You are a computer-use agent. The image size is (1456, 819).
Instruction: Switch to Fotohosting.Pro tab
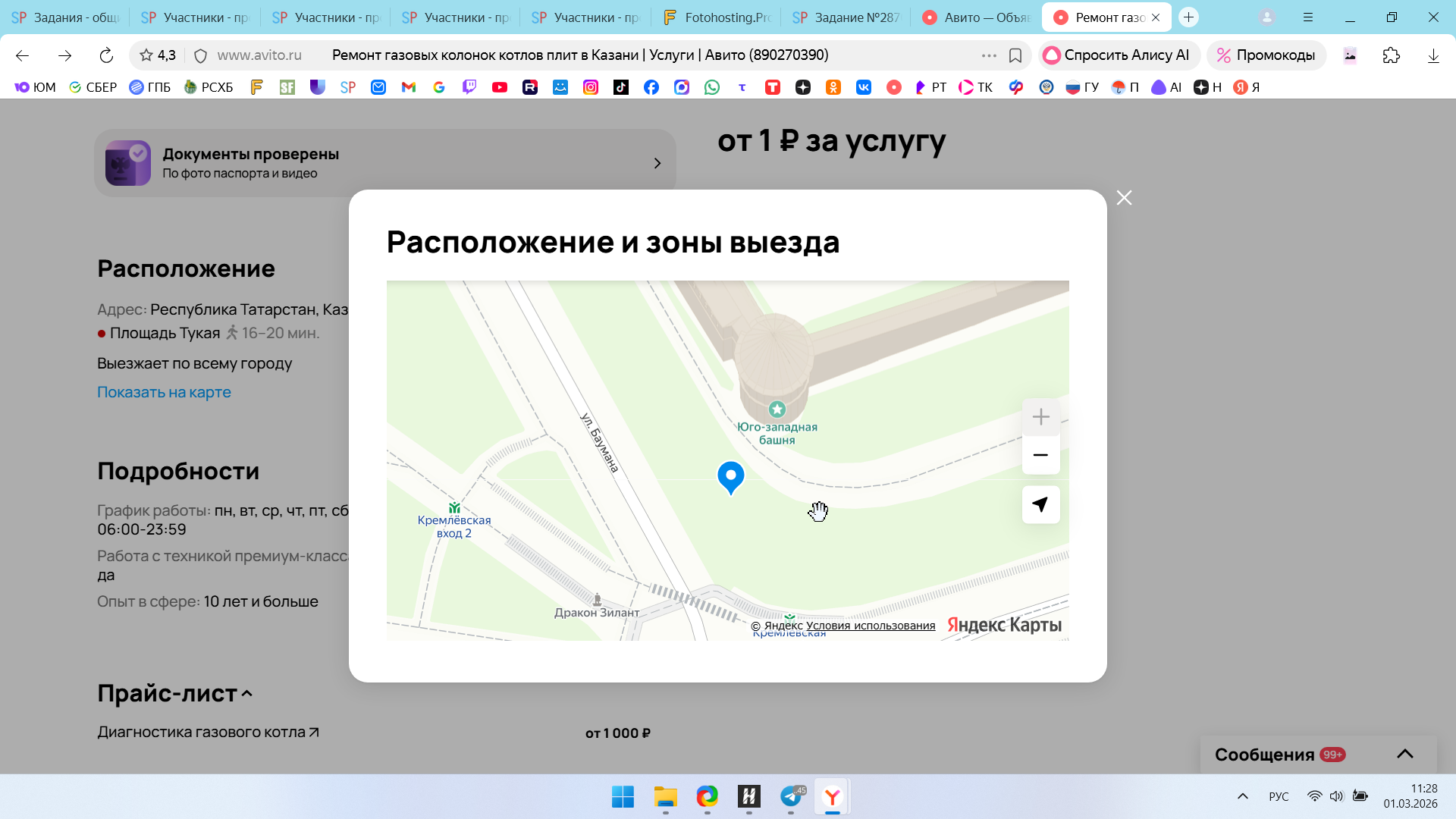coord(717,17)
